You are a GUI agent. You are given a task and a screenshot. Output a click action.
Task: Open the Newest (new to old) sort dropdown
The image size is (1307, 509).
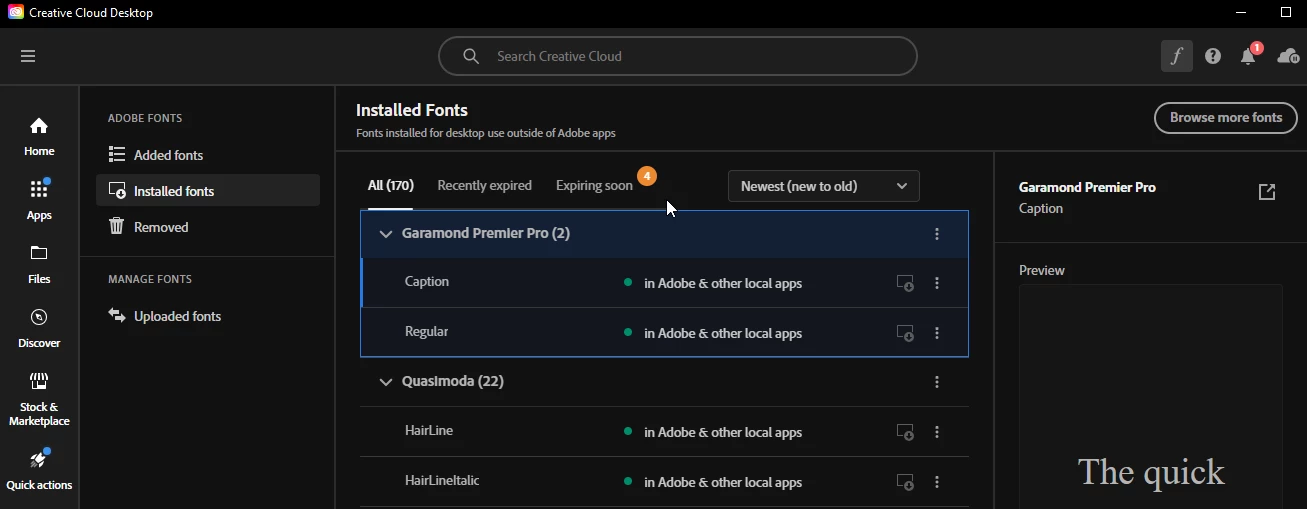tap(823, 186)
